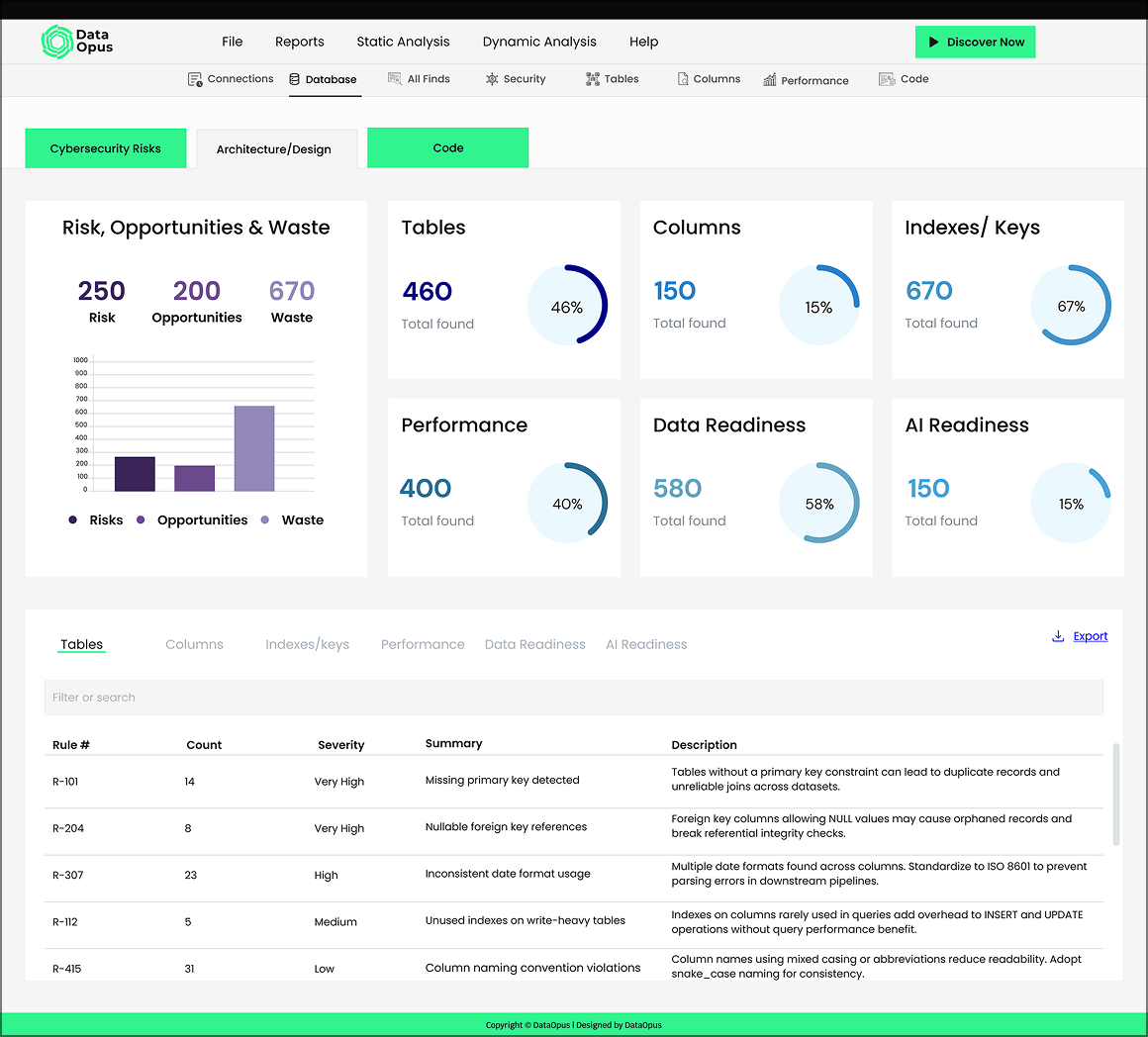Select the Columns tab in results panel
The width and height of the screenshot is (1148, 1037).
tap(194, 644)
